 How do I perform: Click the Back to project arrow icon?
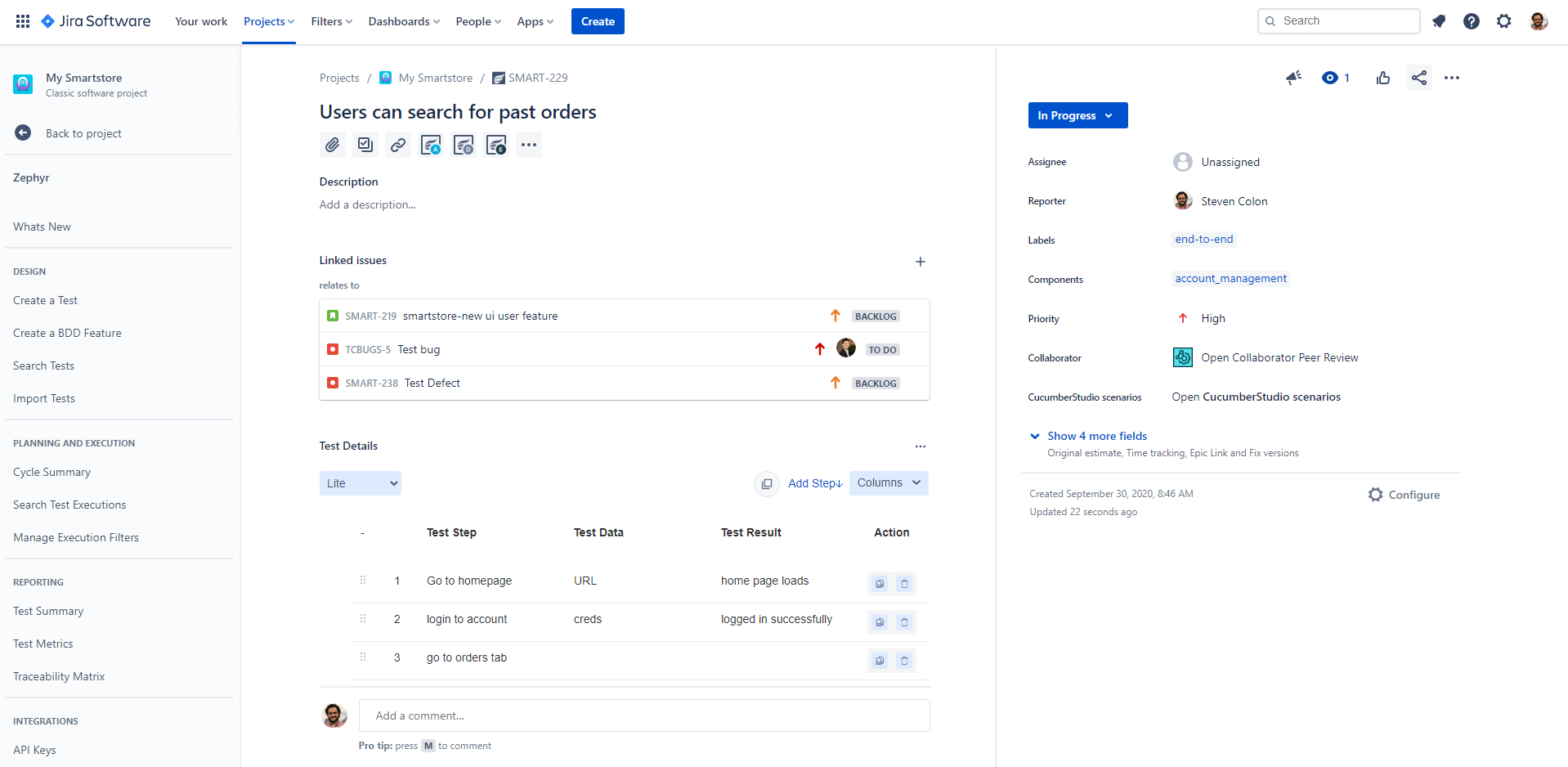tap(23, 132)
